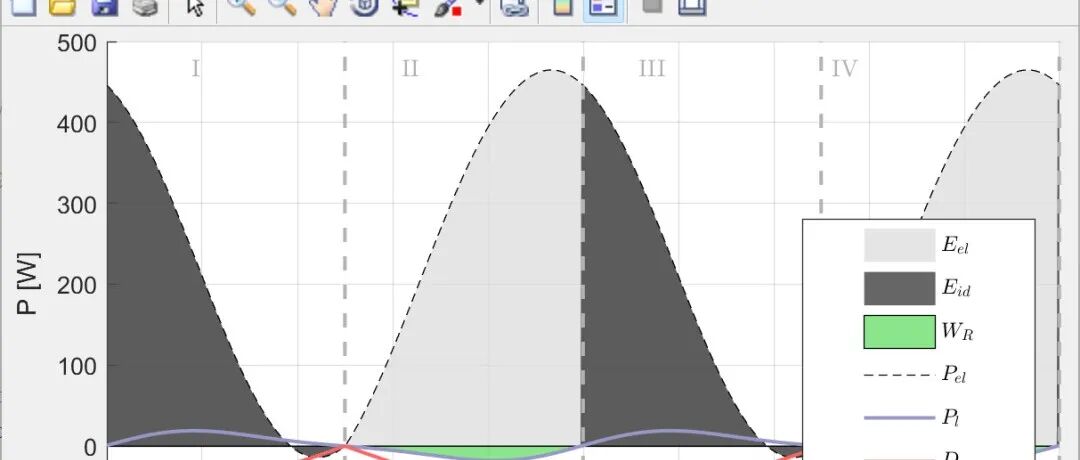Click the green W_R legend swatch
The height and width of the screenshot is (460, 1080).
(900, 331)
